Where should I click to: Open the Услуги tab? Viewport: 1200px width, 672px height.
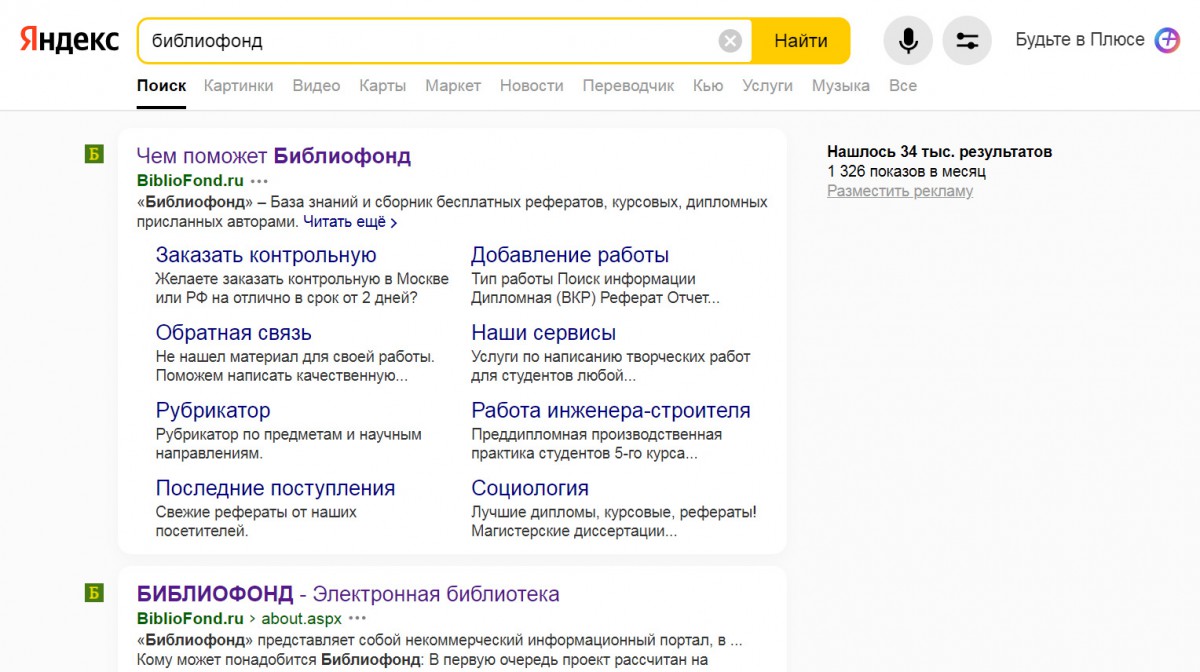point(768,86)
